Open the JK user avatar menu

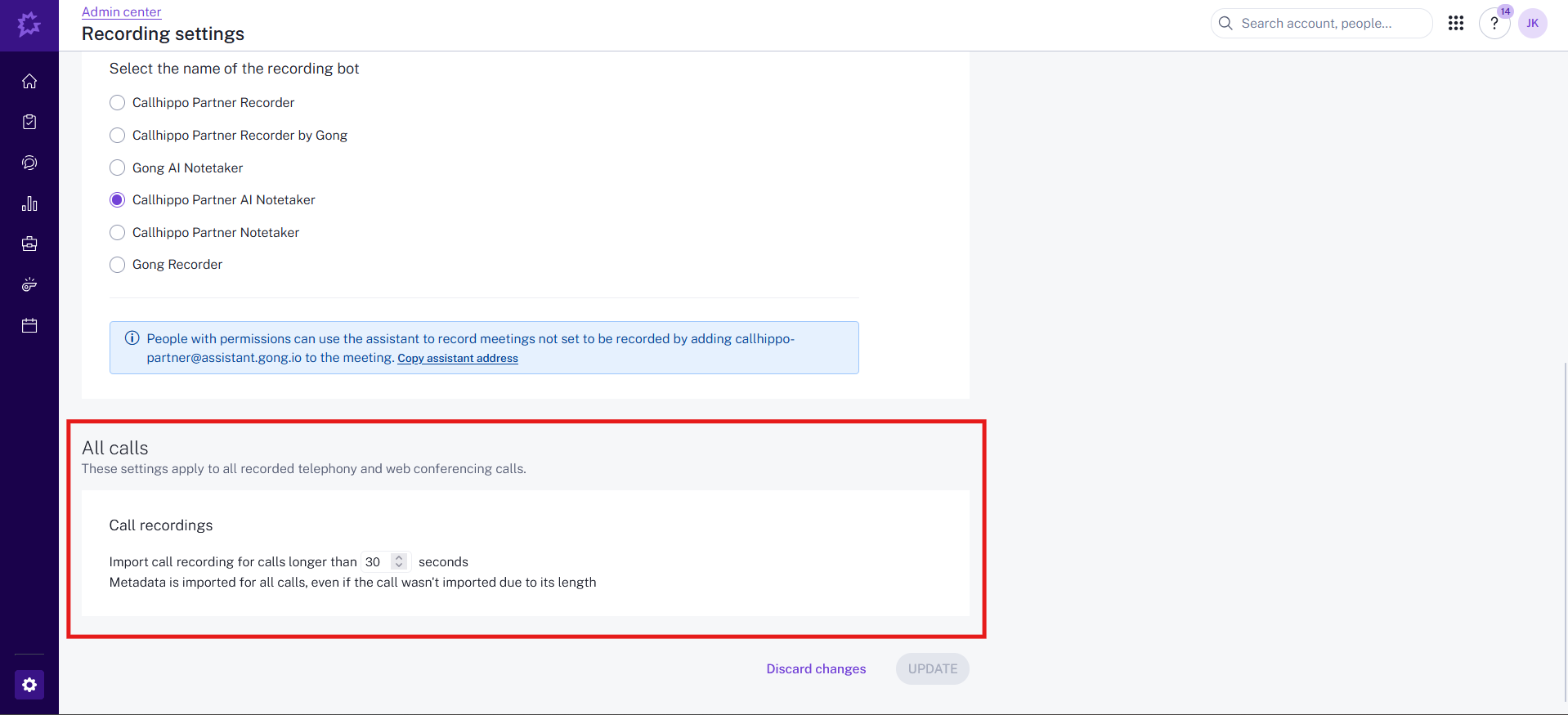[1533, 23]
